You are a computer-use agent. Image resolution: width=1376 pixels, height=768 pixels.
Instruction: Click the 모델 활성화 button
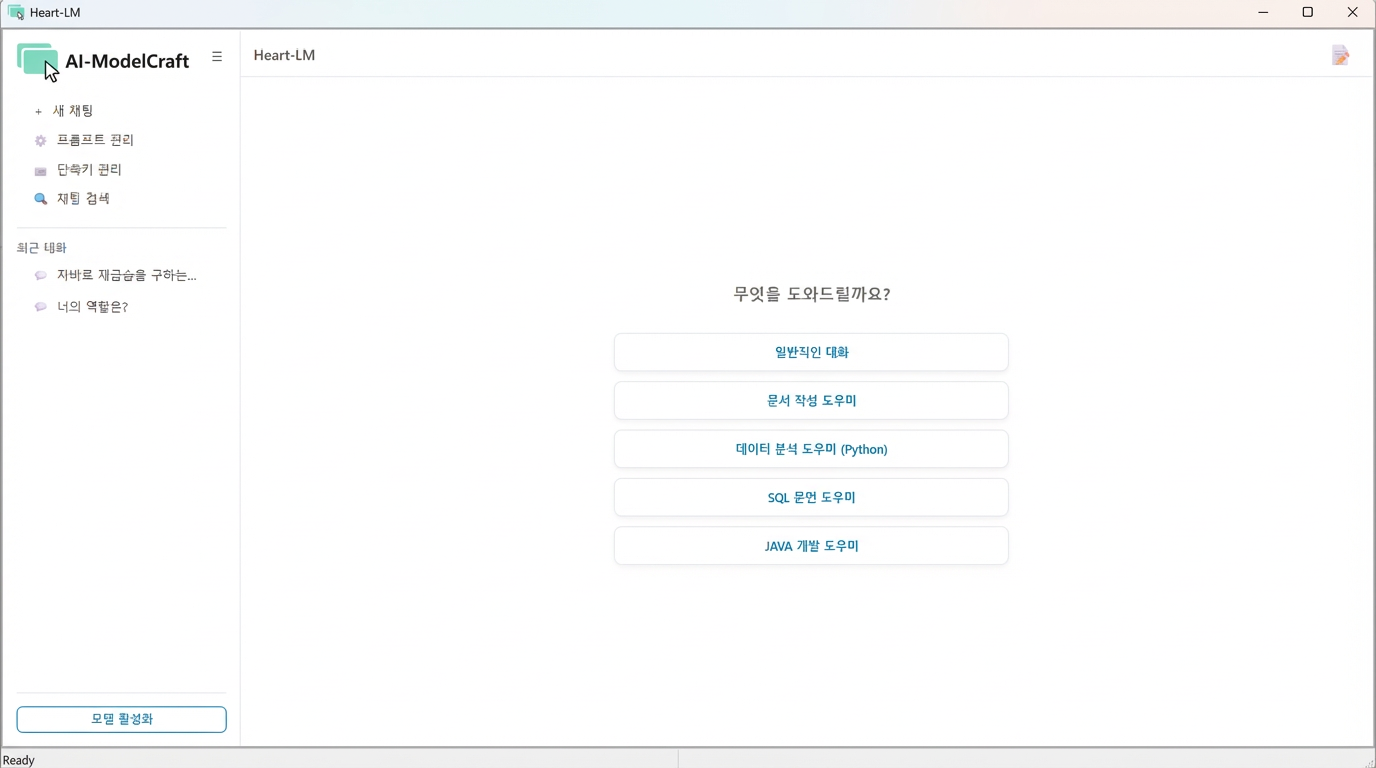click(x=121, y=719)
